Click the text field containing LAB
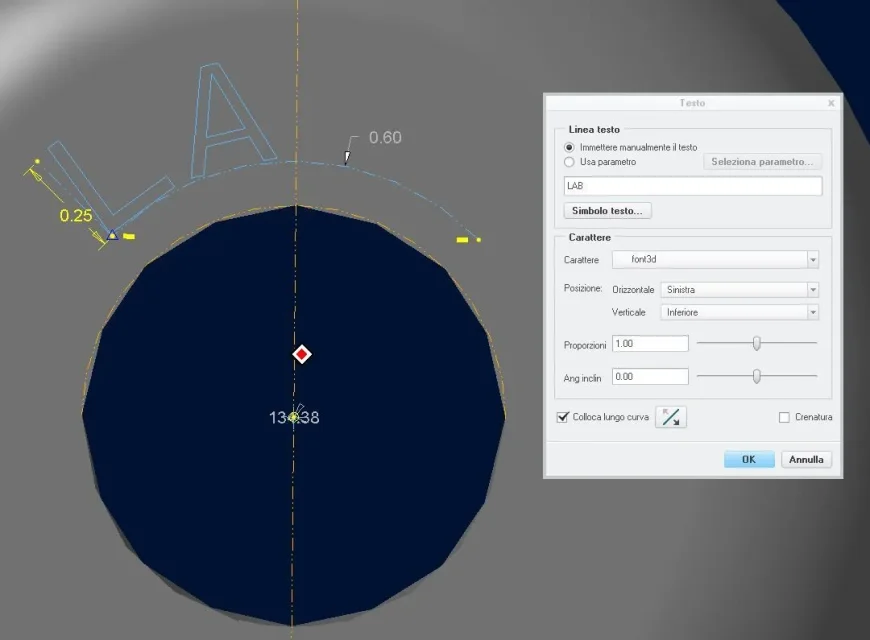The height and width of the screenshot is (640, 870). tap(692, 187)
